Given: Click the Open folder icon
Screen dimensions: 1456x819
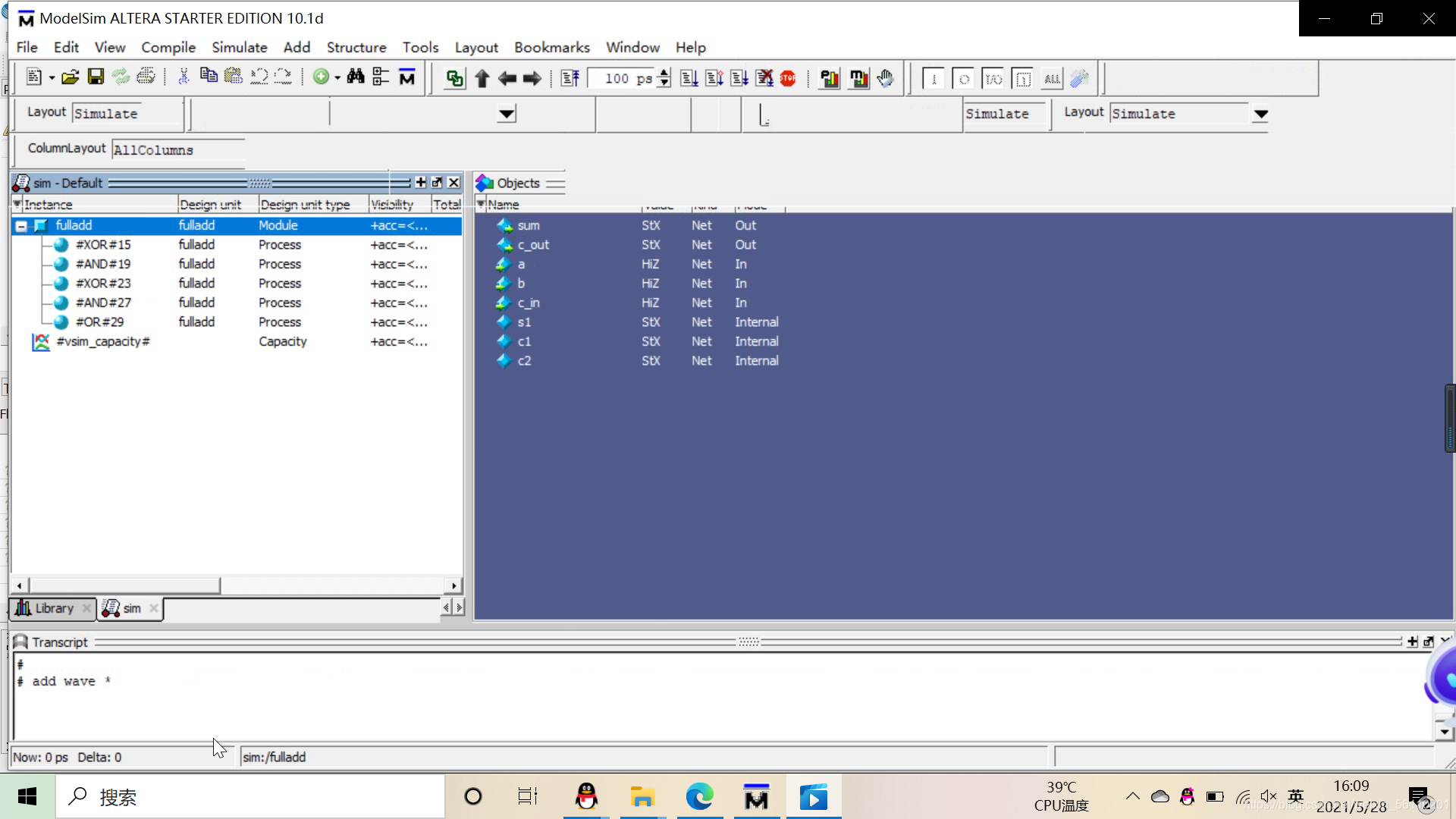Looking at the screenshot, I should (70, 77).
